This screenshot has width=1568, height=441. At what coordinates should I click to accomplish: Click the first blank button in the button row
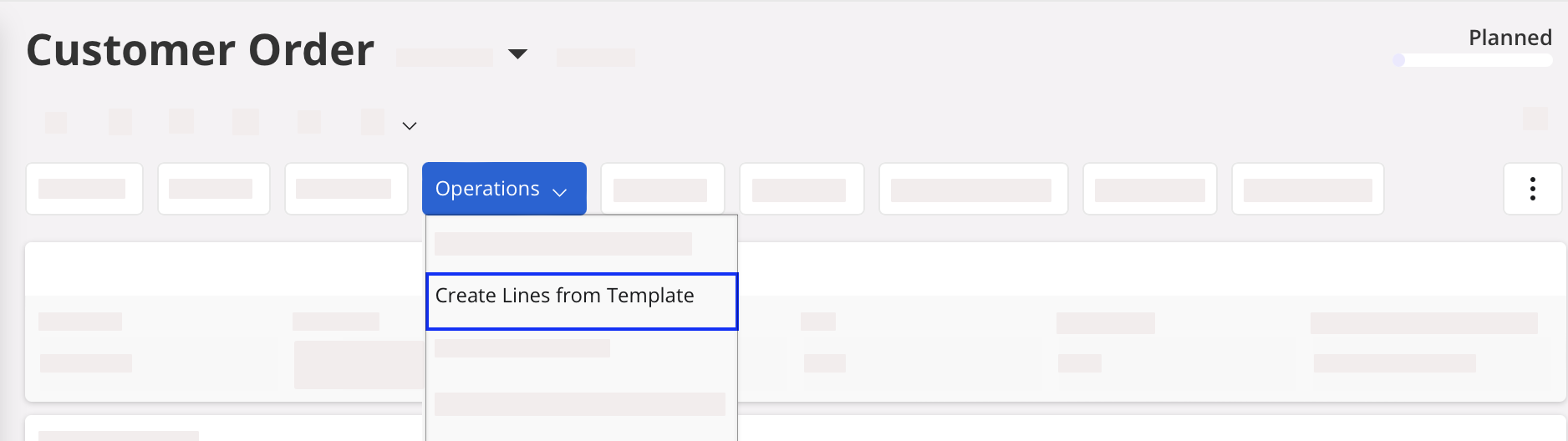84,189
